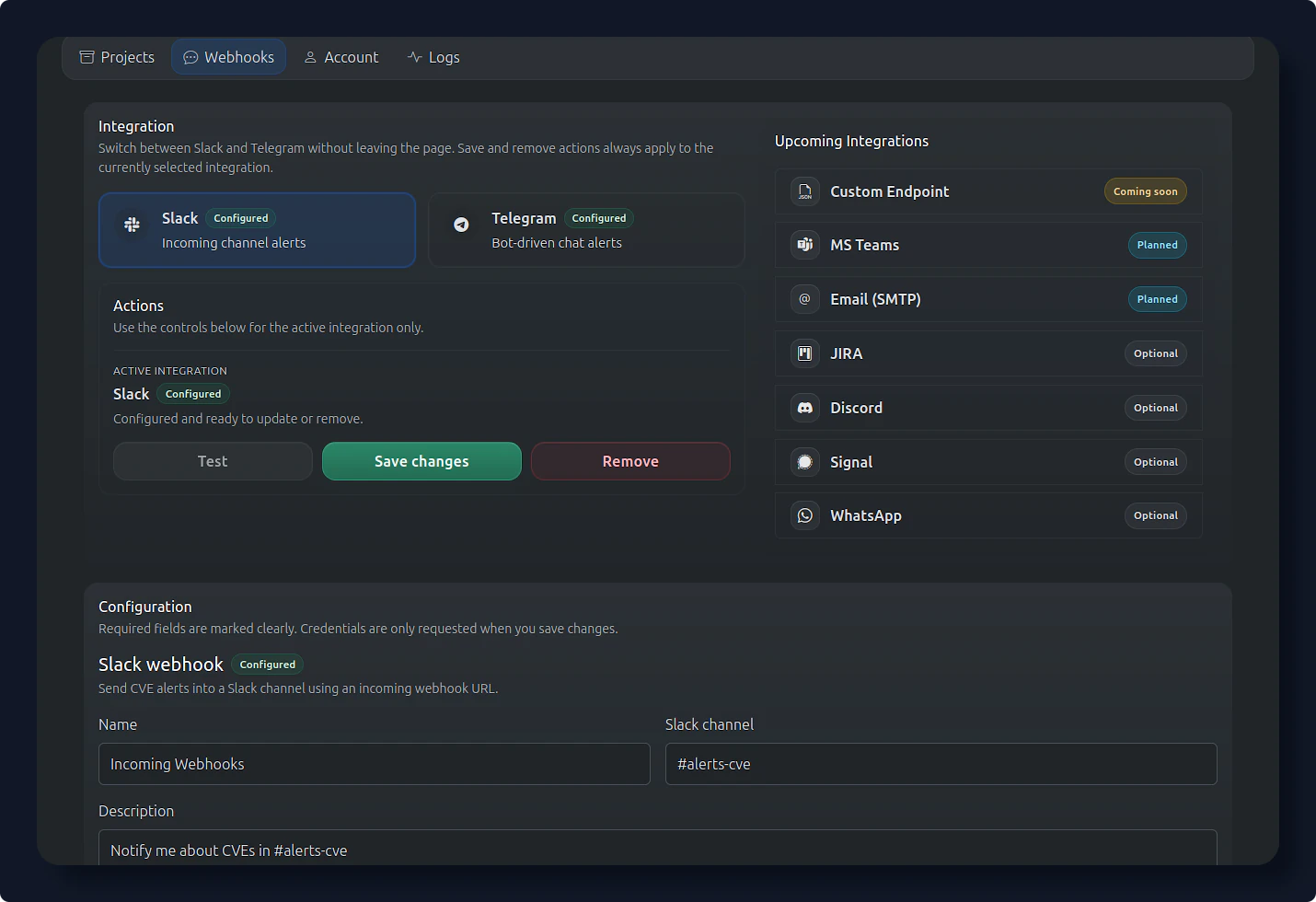Screen dimensions: 1316x902
Task: Click the Optional badge on Signal
Action: pyautogui.click(x=1156, y=462)
